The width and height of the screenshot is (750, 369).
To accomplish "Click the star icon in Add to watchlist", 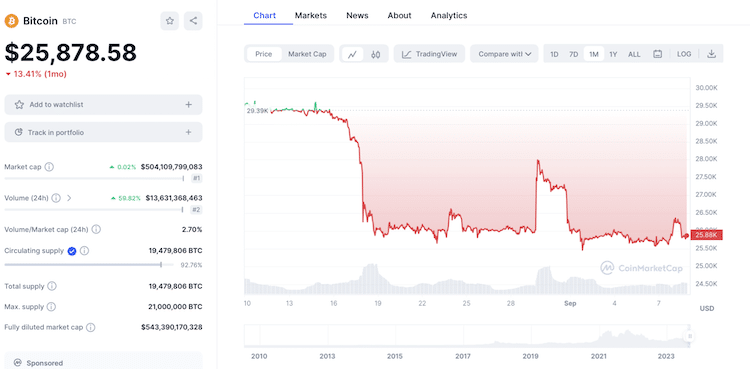I will [x=19, y=105].
